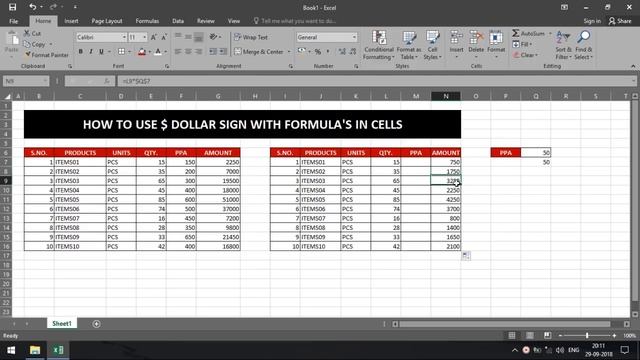This screenshot has width=640, height=360.
Task: Open Alignment settings dialog launcher
Action: click(x=291, y=66)
